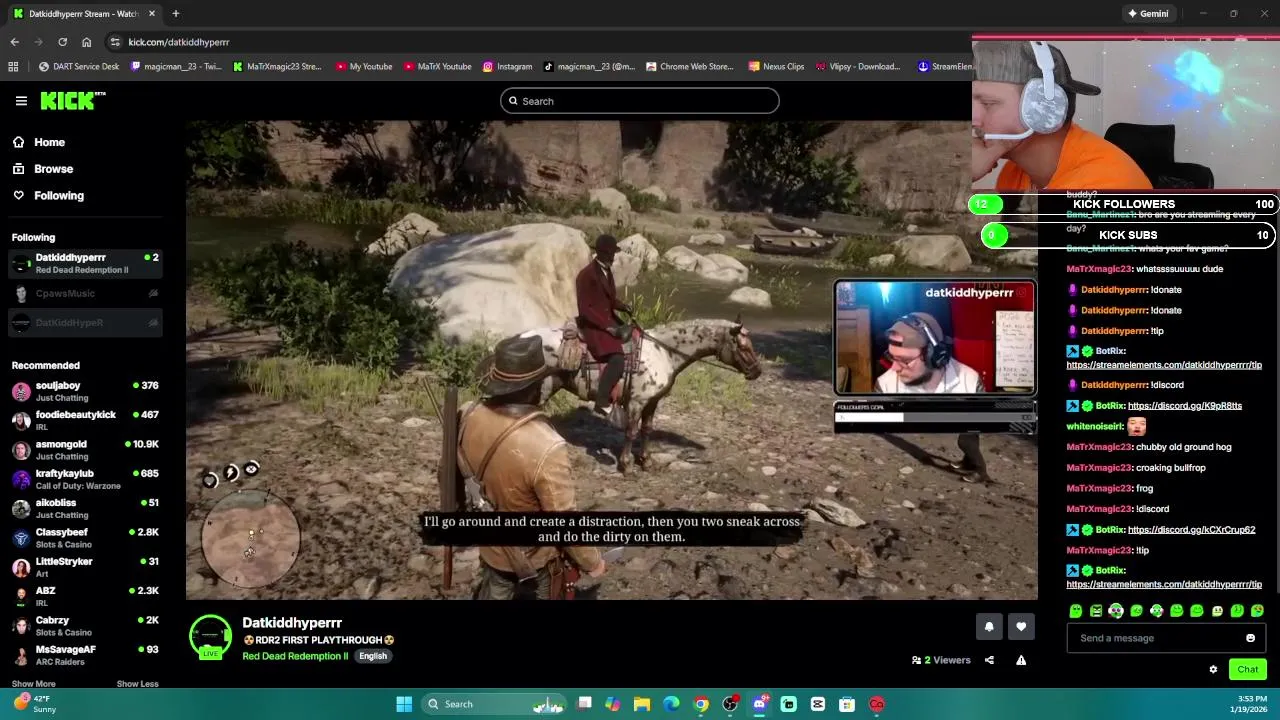The width and height of the screenshot is (1280, 720).
Task: Open chat settings gear
Action: [1213, 670]
